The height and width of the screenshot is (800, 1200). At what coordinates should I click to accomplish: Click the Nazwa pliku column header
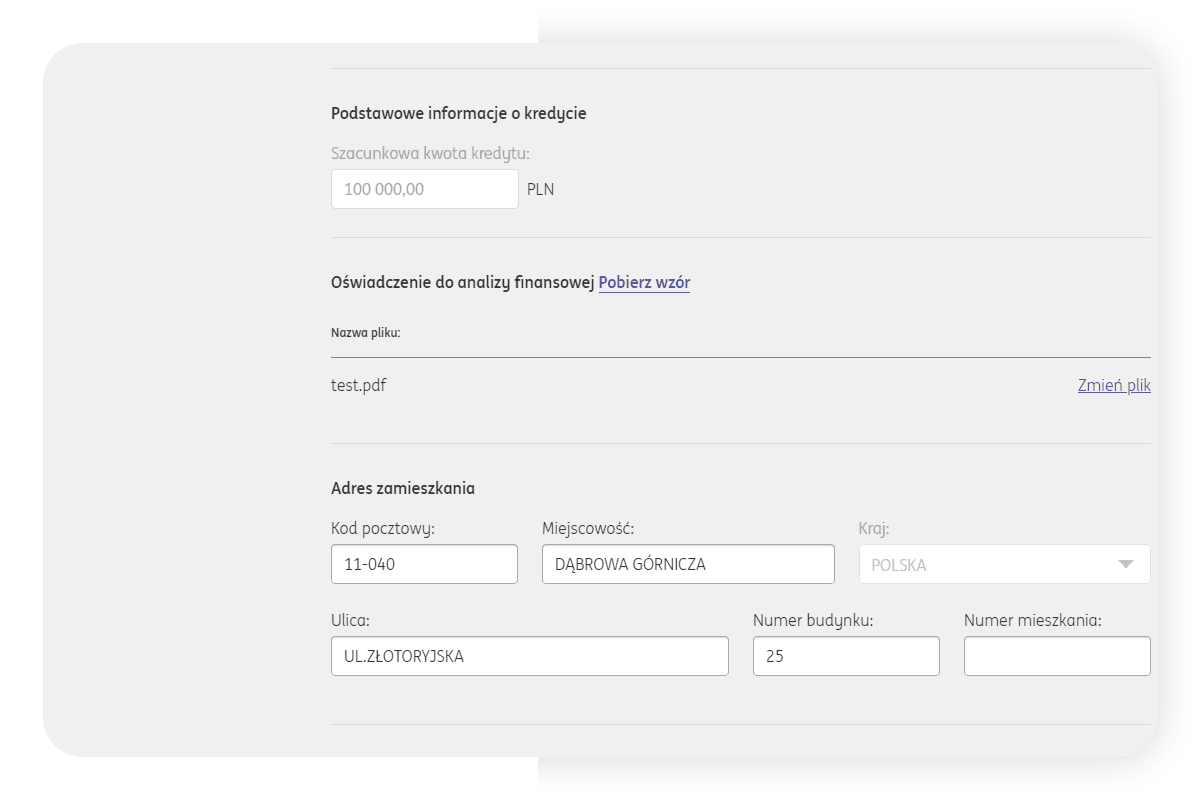pos(365,333)
